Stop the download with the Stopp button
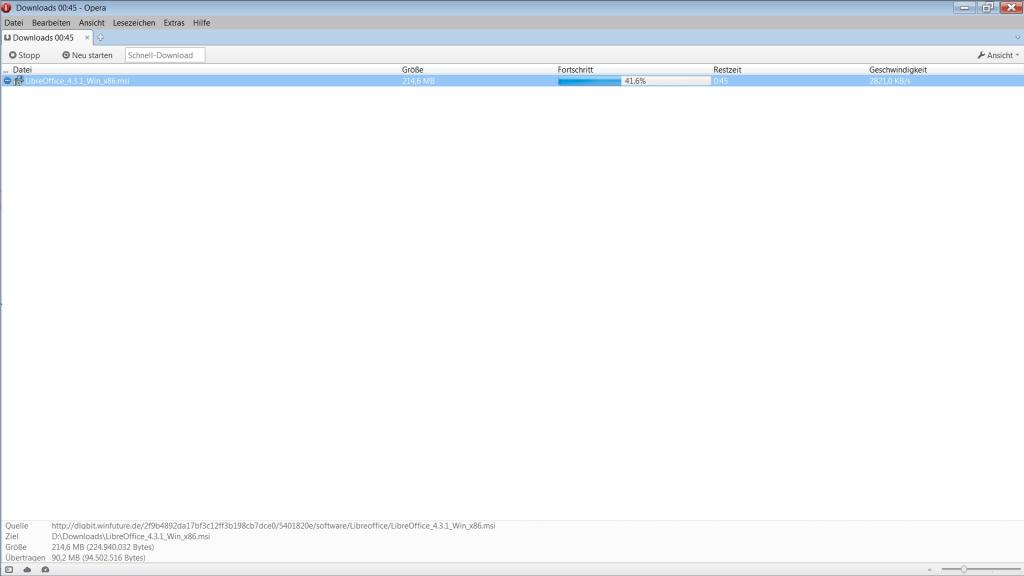 25,56
